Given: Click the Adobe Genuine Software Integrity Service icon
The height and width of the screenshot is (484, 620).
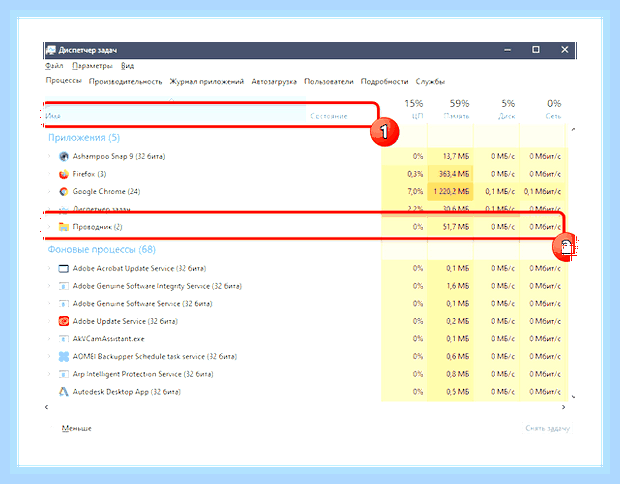Looking at the screenshot, I should (64, 286).
